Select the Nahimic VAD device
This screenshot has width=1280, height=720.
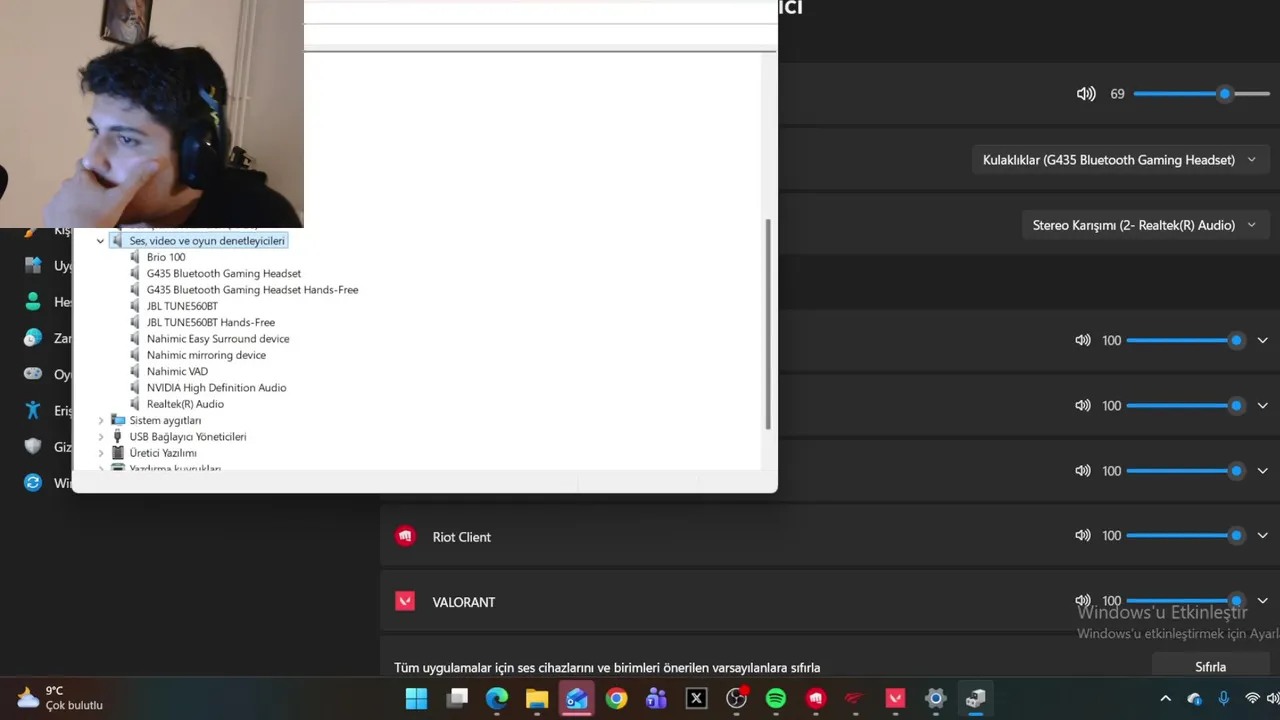click(x=177, y=371)
